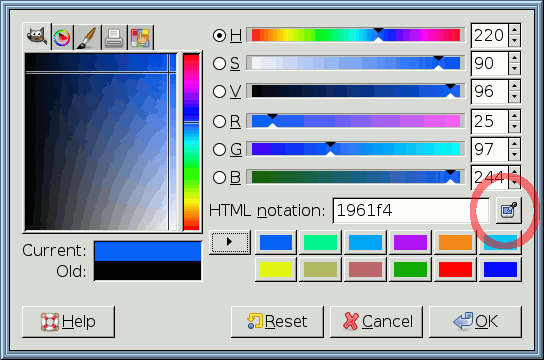The height and width of the screenshot is (360, 544).
Task: Pick the sky blue history swatch
Action: tap(365, 242)
